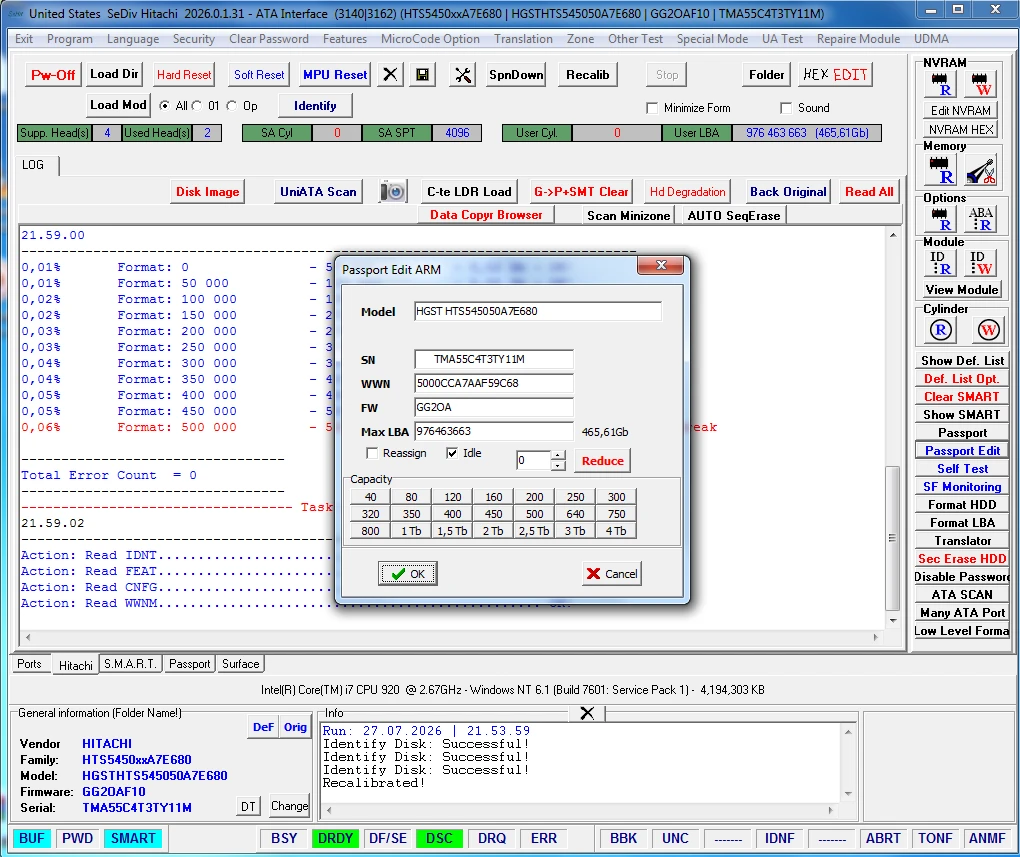The height and width of the screenshot is (857, 1020).
Task: Click the Disk Image button
Action: tap(208, 192)
